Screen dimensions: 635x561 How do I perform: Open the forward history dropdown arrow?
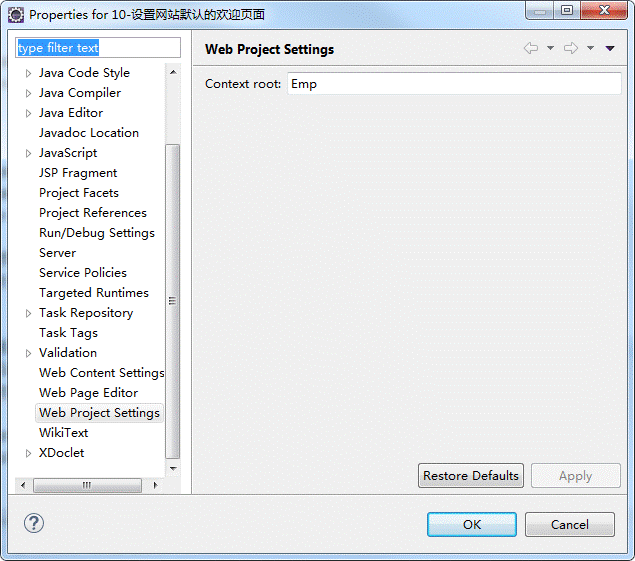click(x=590, y=48)
